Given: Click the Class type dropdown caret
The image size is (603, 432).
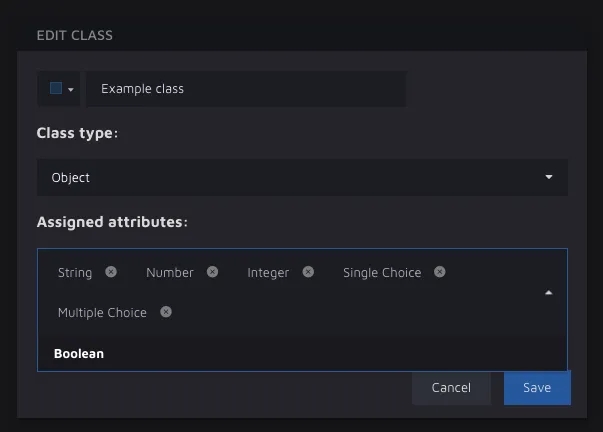Looking at the screenshot, I should coord(548,177).
